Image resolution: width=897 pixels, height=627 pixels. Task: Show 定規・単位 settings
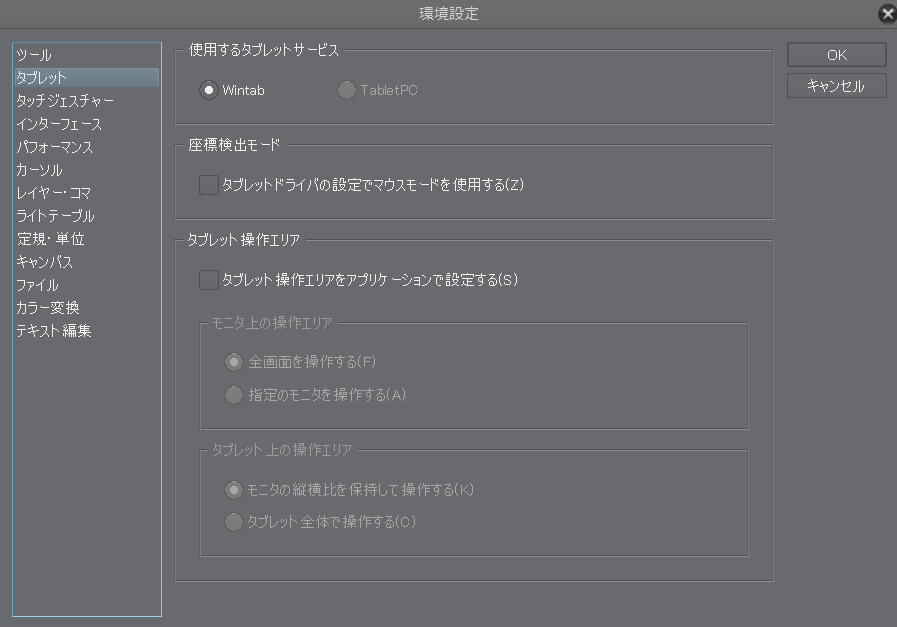(50, 239)
